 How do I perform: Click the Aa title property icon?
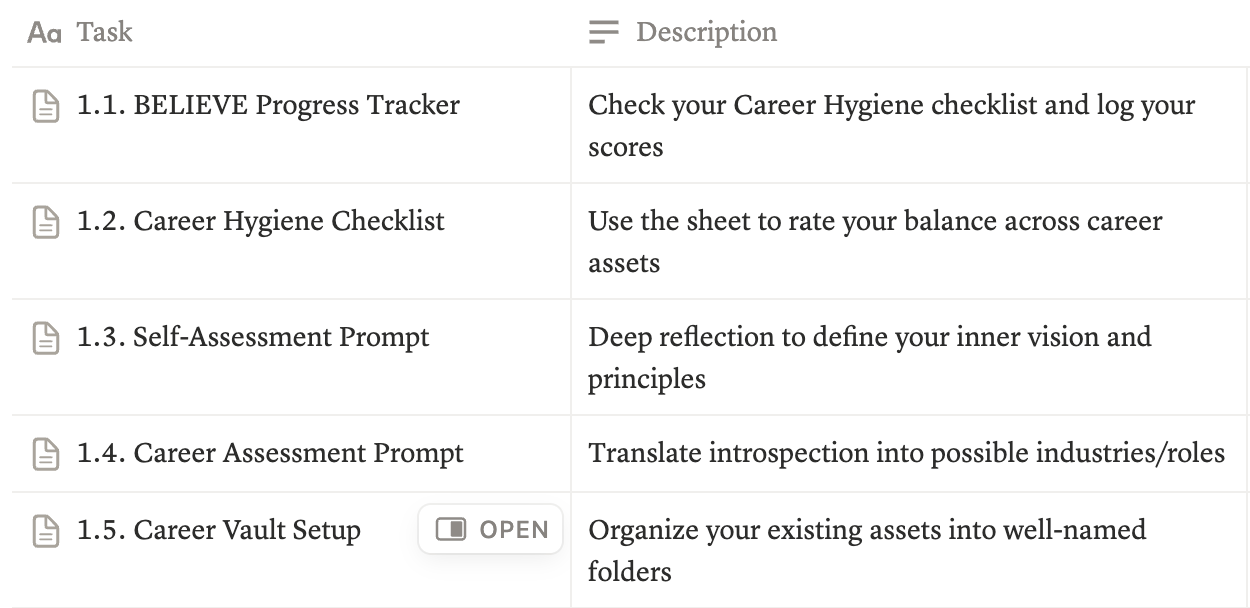click(44, 33)
